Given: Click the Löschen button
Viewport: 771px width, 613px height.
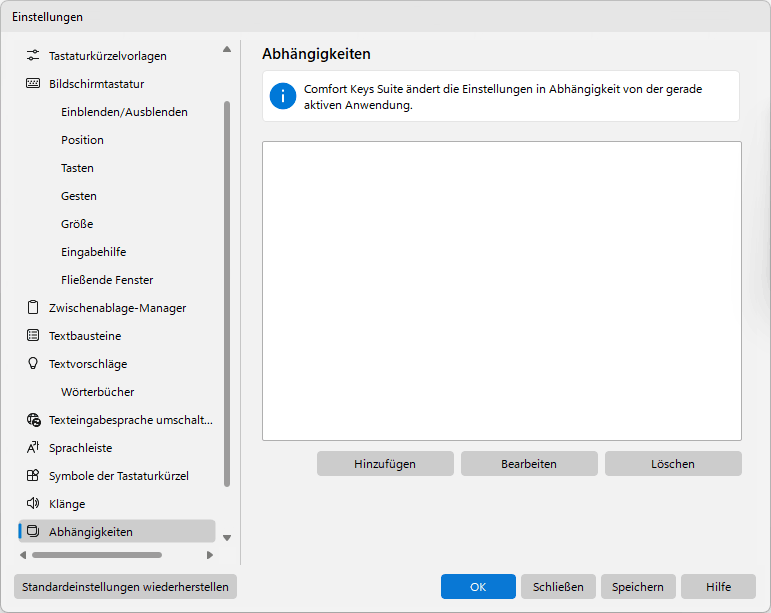Looking at the screenshot, I should (x=673, y=464).
